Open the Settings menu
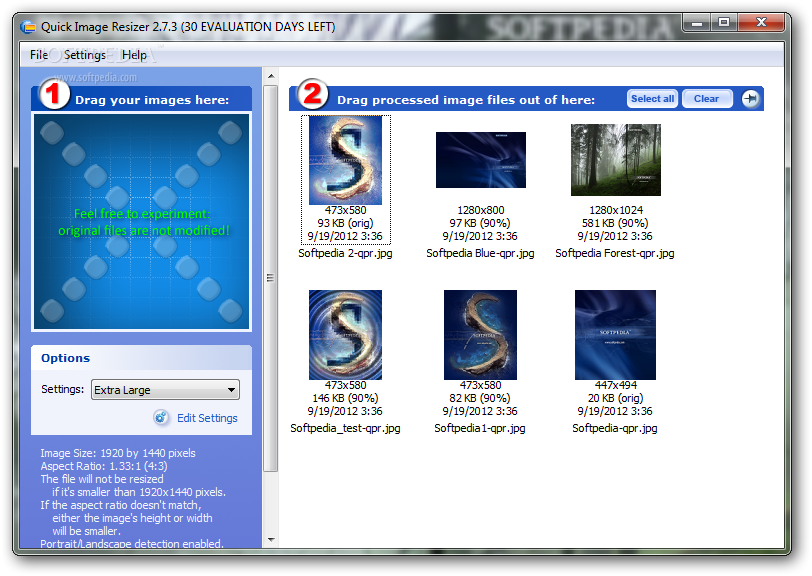The width and height of the screenshot is (812, 576). (x=84, y=55)
